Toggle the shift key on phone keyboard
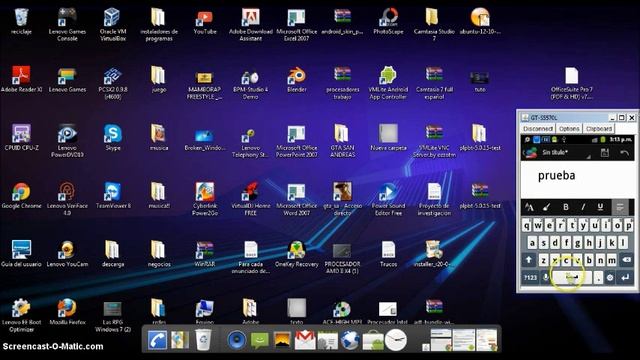The width and height of the screenshot is (640, 360). 529,260
